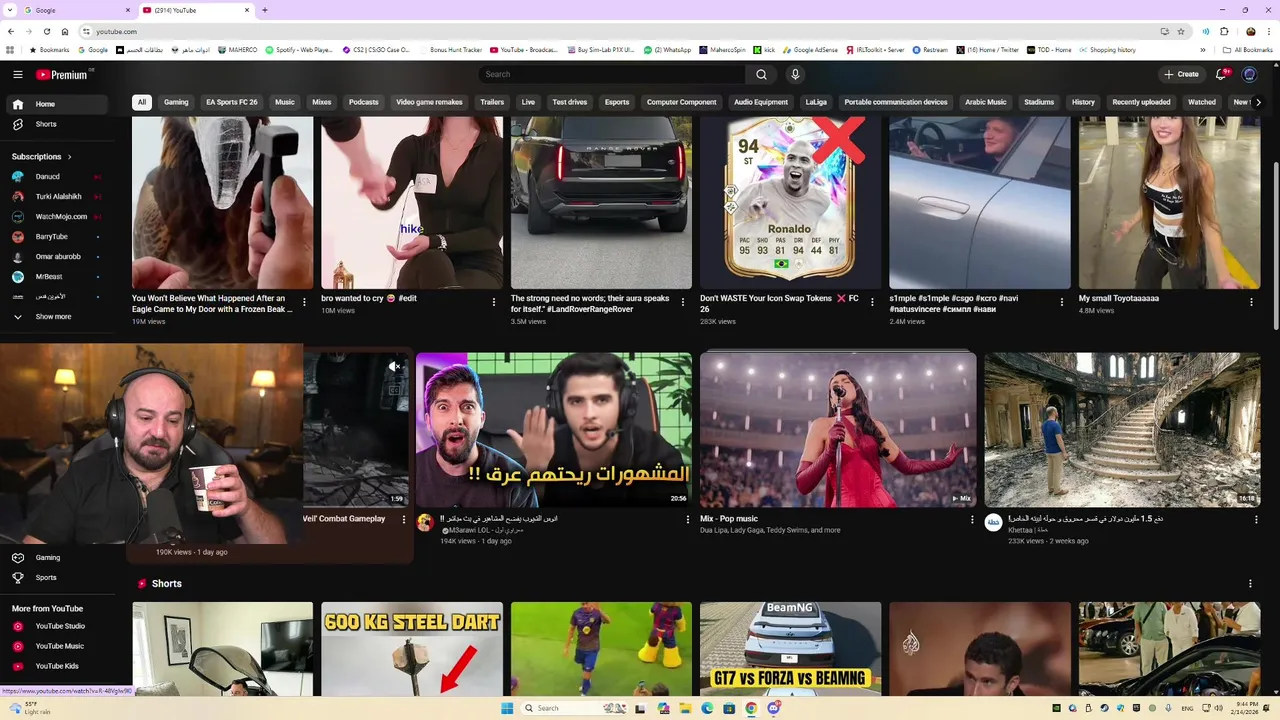The height and width of the screenshot is (720, 1280).
Task: Select the Gaming filter chip
Action: click(x=176, y=102)
